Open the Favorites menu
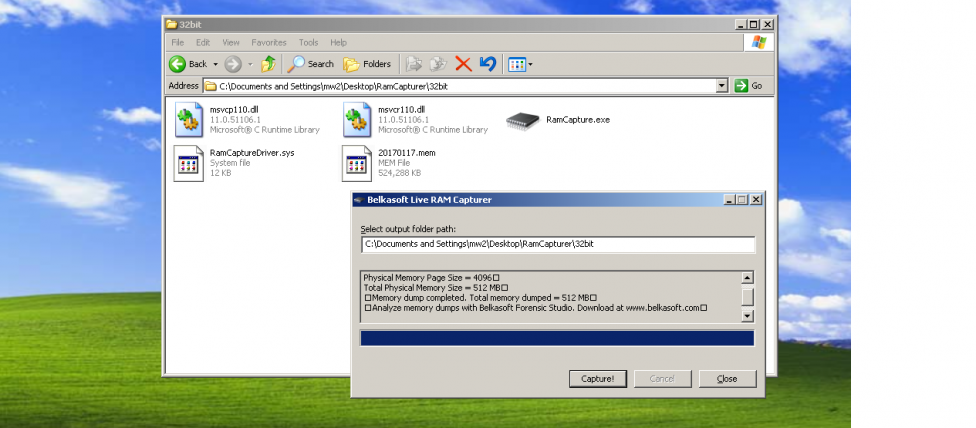The height and width of the screenshot is (428, 976). click(269, 43)
